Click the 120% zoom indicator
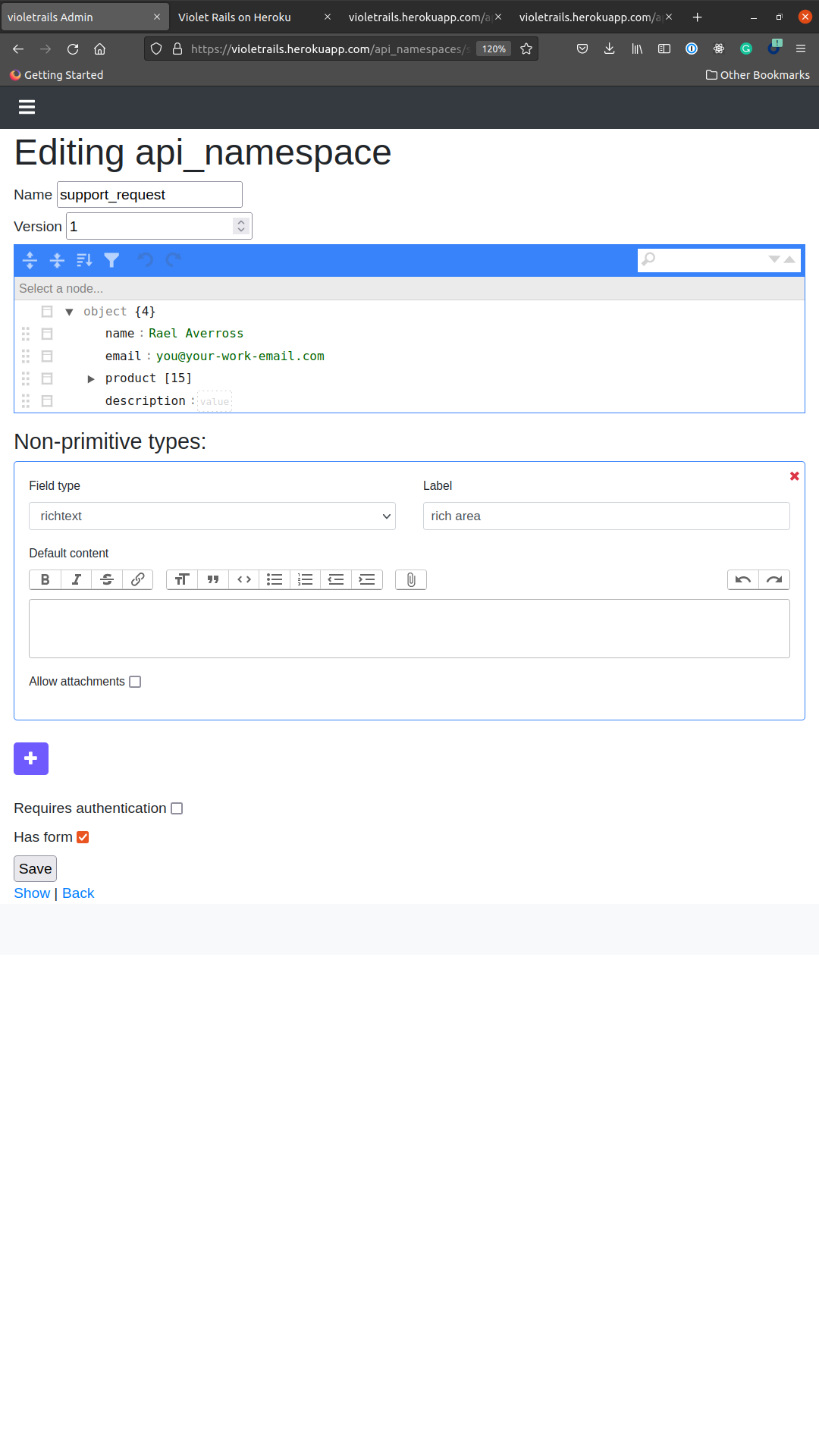This screenshot has width=819, height=1456. pyautogui.click(x=494, y=49)
